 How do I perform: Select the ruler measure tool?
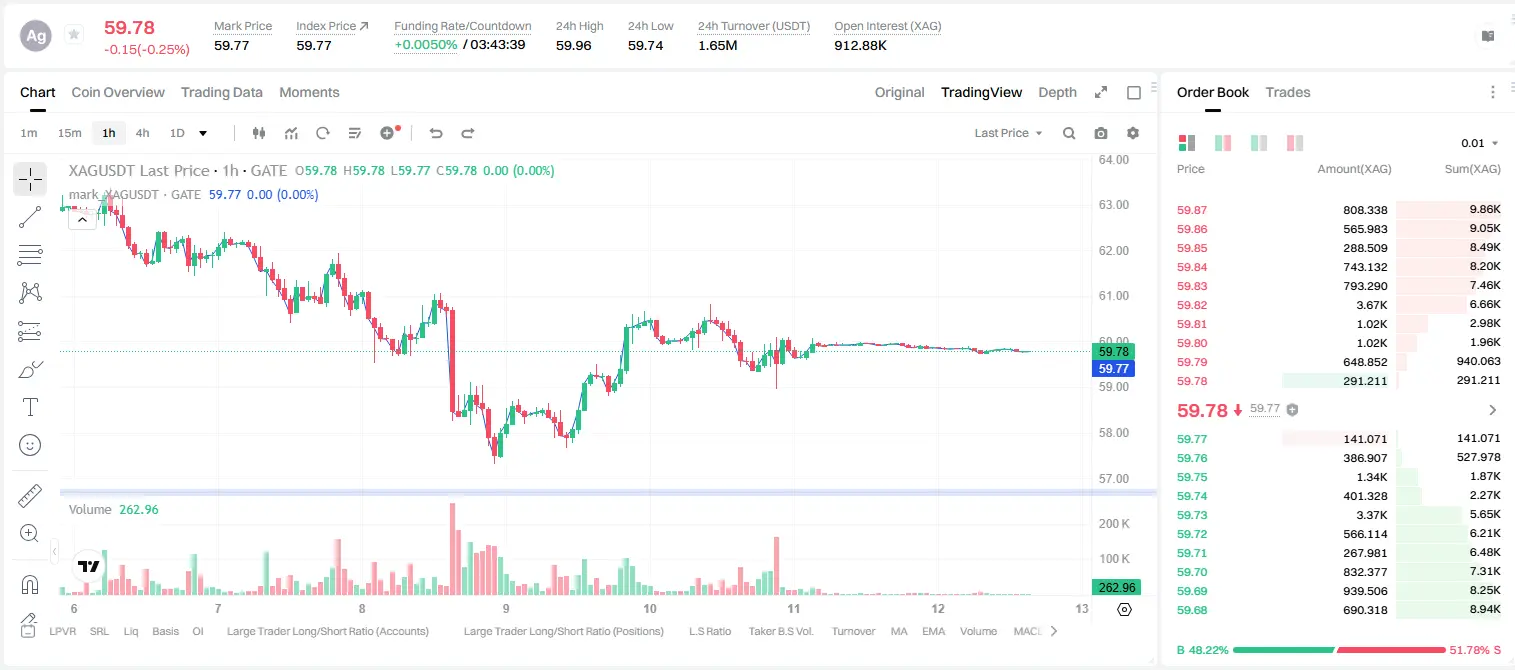[x=30, y=495]
